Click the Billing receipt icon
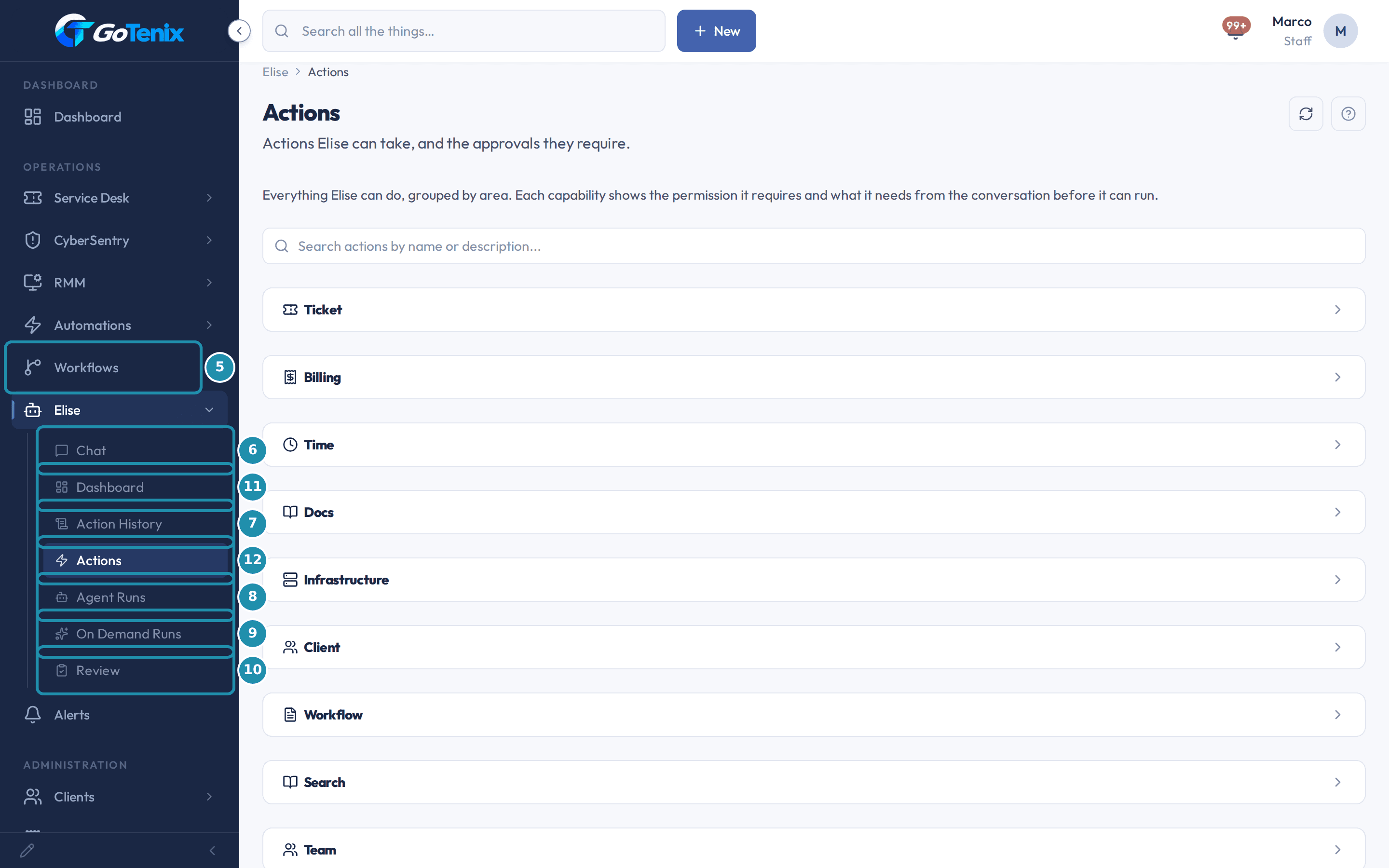 290,377
